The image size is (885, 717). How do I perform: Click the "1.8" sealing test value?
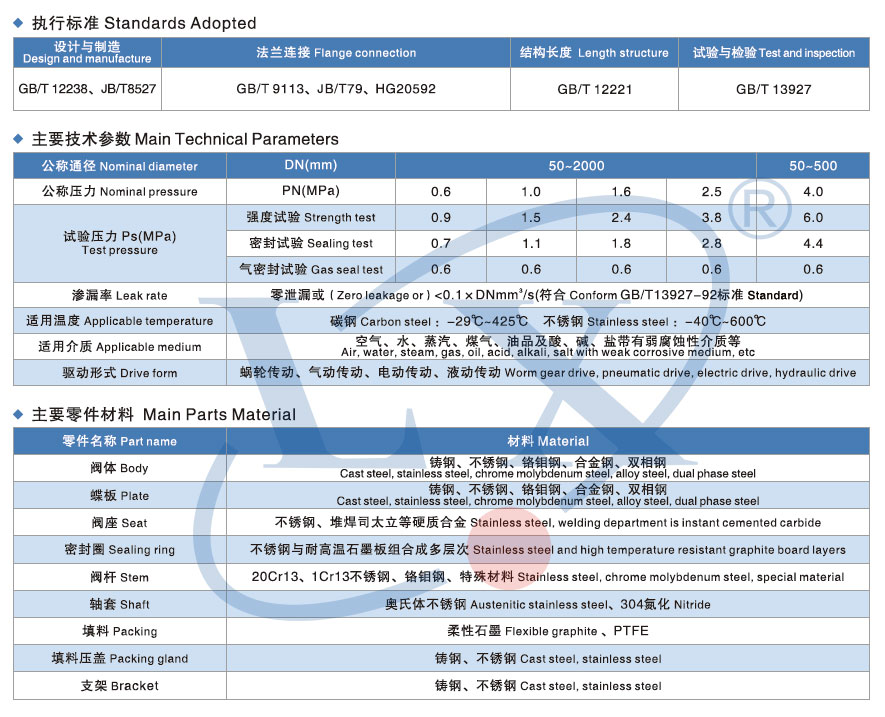pyautogui.click(x=621, y=243)
